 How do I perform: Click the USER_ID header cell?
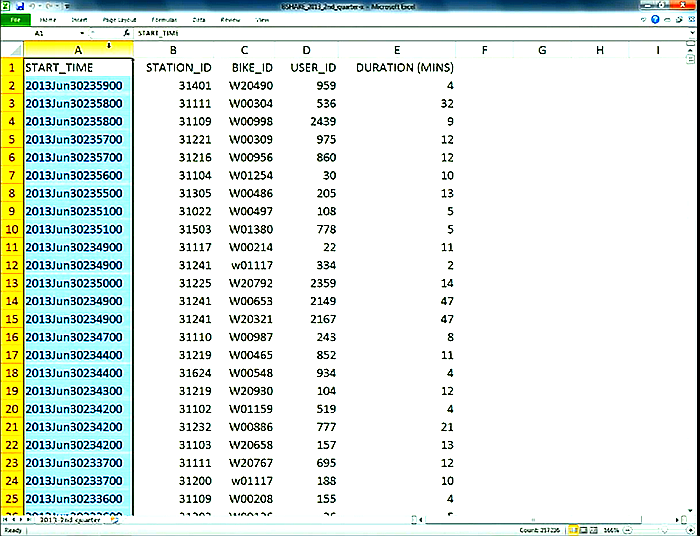pyautogui.click(x=306, y=68)
